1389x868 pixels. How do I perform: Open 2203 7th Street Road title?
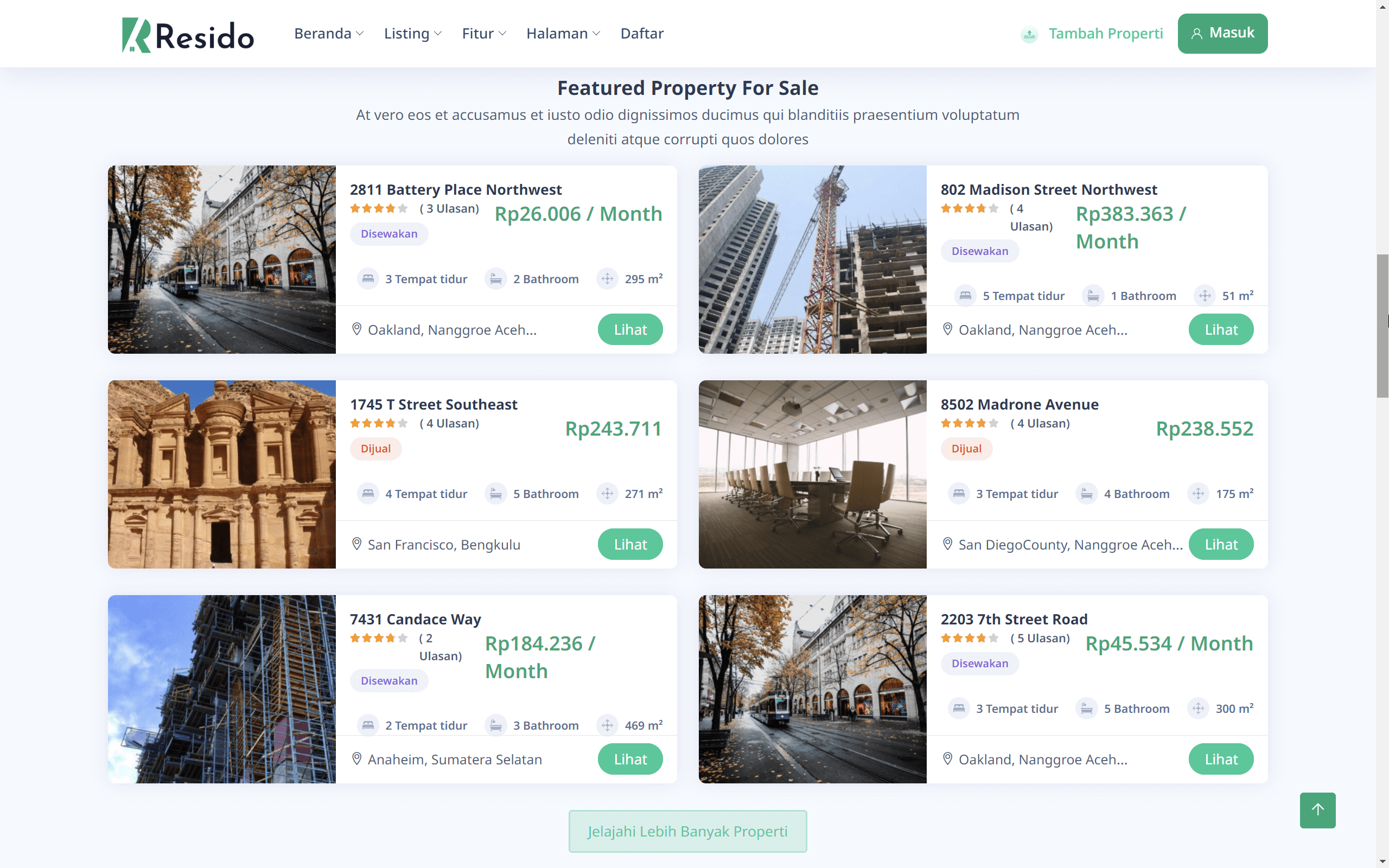(x=1014, y=619)
